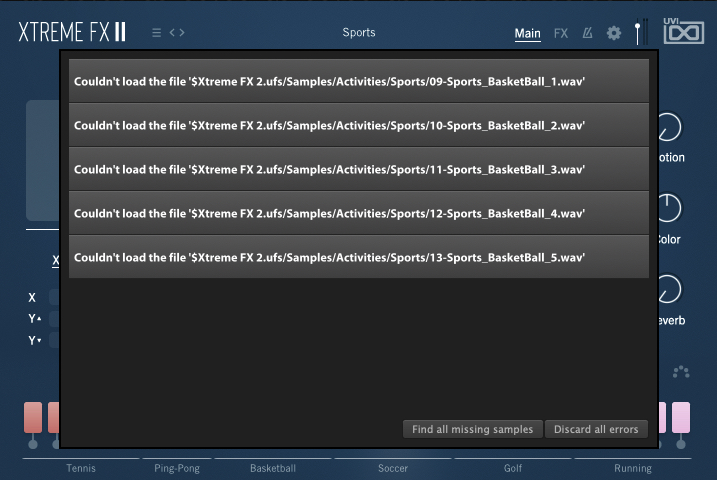
Task: Click Find all missing samples button
Action: pos(473,429)
